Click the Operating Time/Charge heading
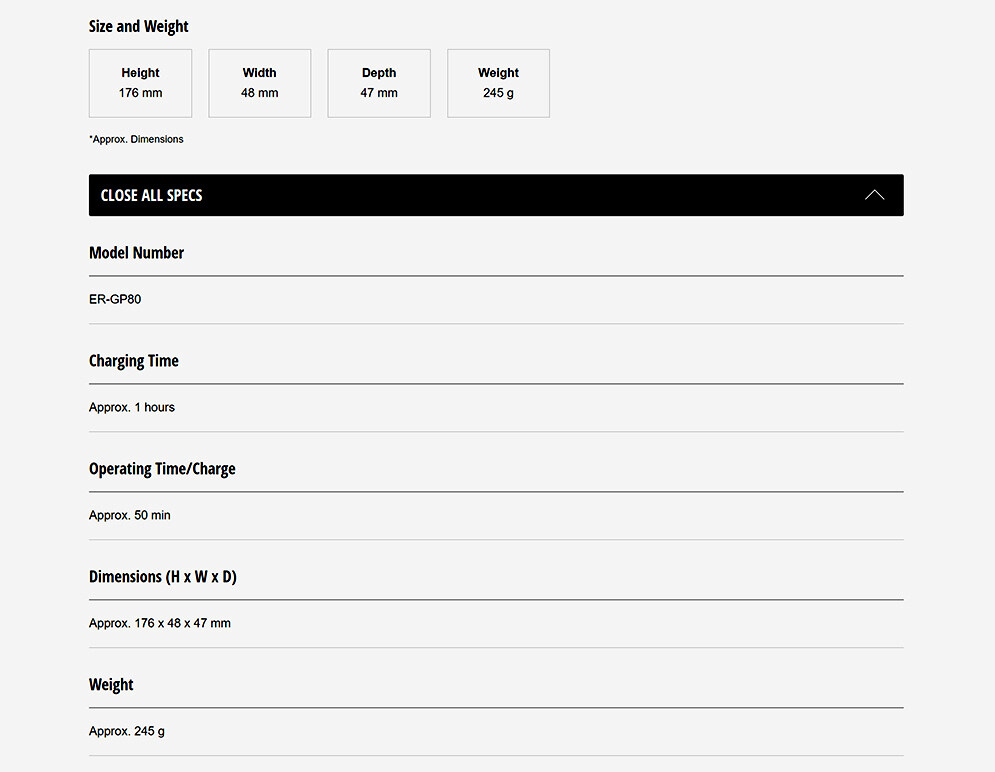The width and height of the screenshot is (995, 772). (x=162, y=469)
